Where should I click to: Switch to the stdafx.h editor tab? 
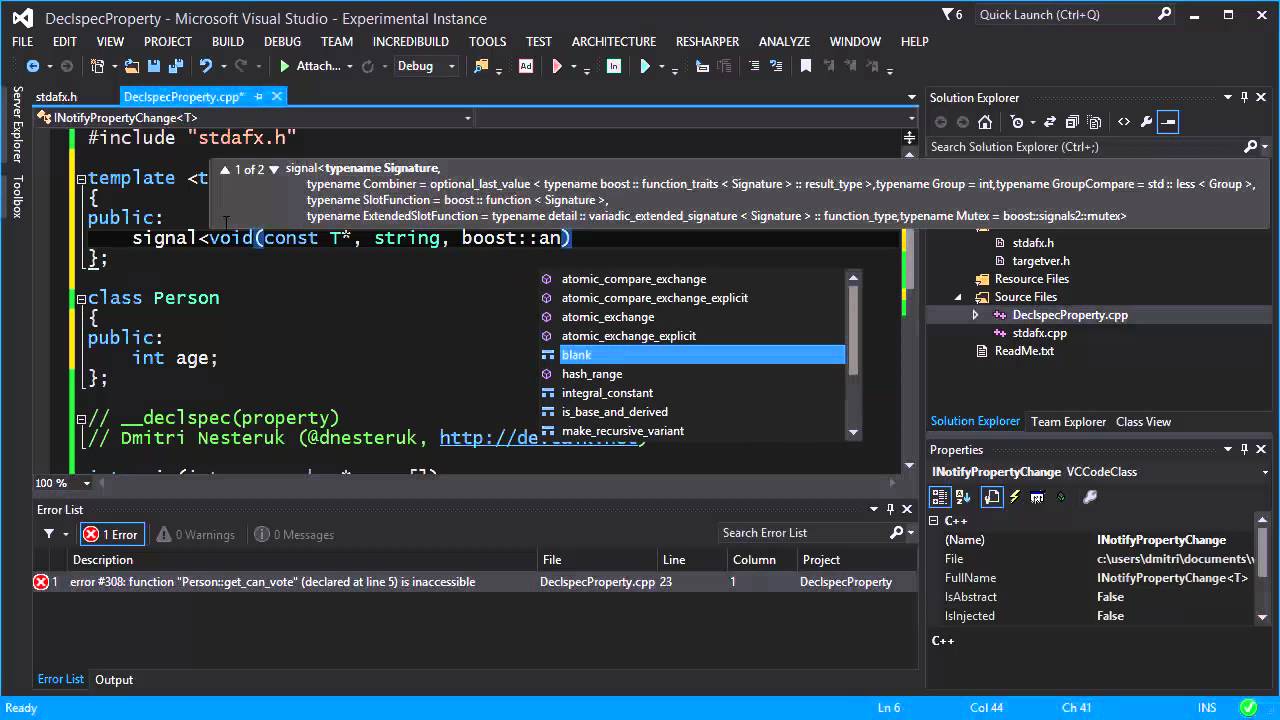(x=56, y=97)
